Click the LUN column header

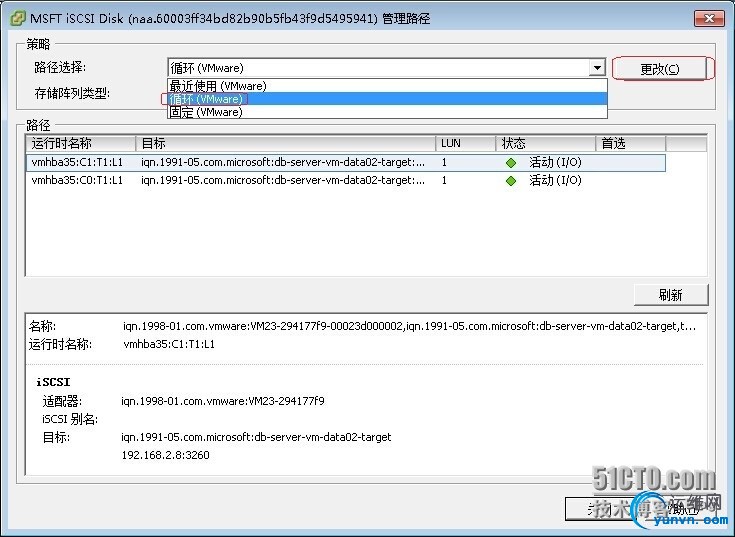(x=465, y=143)
